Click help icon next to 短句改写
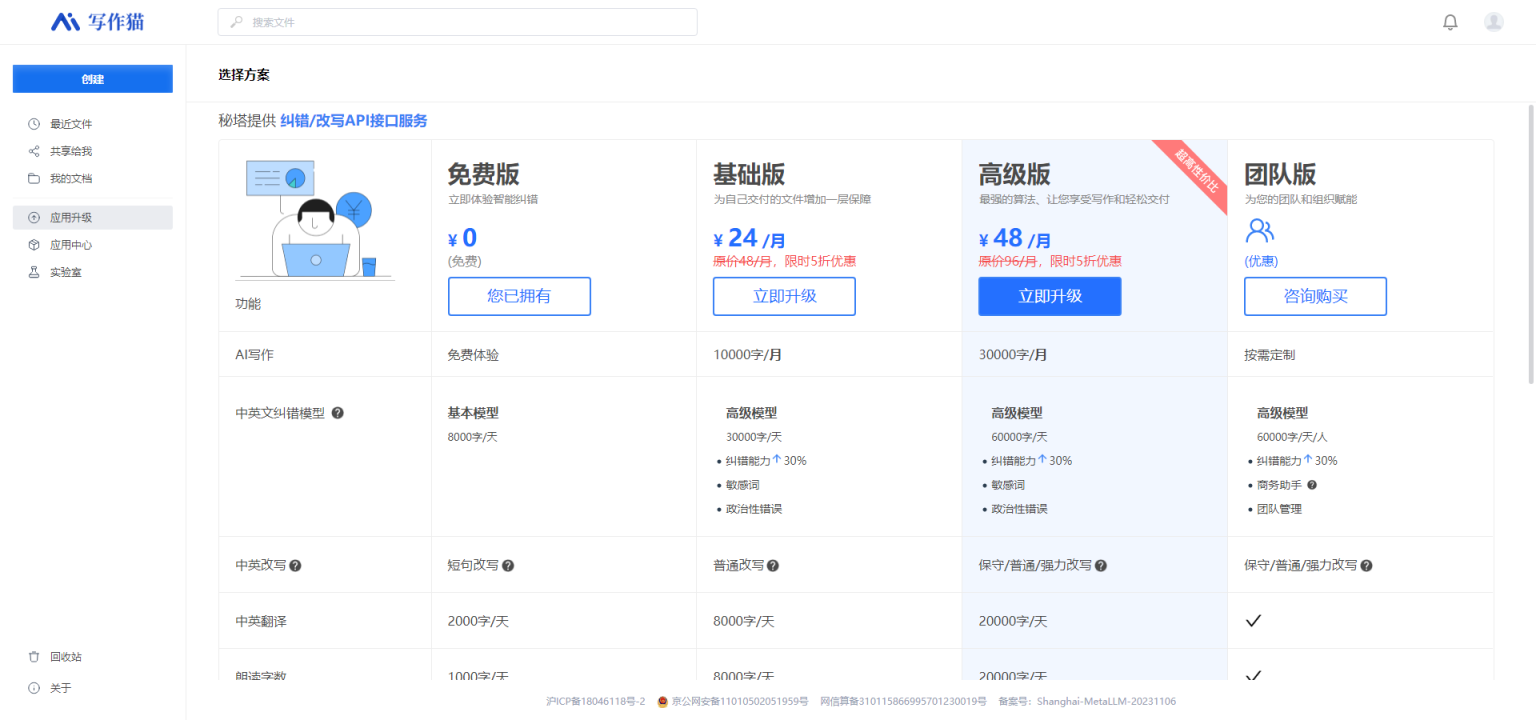1536x720 pixels. pyautogui.click(x=508, y=566)
